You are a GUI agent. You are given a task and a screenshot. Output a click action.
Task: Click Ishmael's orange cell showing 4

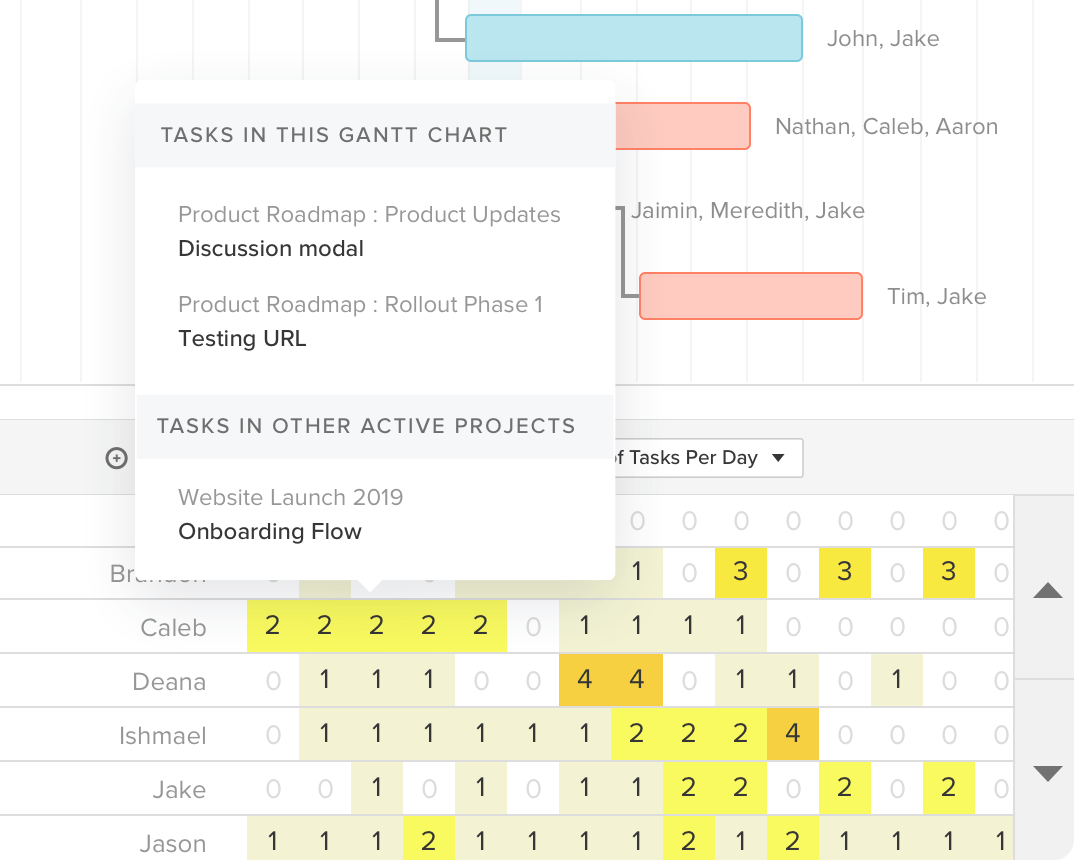793,735
